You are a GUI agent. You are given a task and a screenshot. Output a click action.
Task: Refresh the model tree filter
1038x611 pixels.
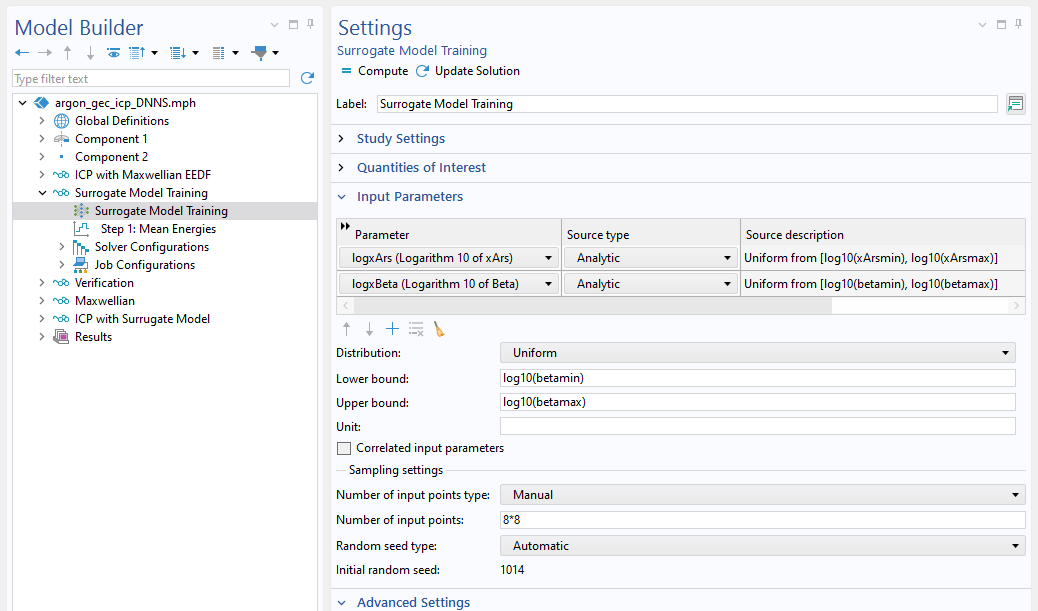click(307, 78)
